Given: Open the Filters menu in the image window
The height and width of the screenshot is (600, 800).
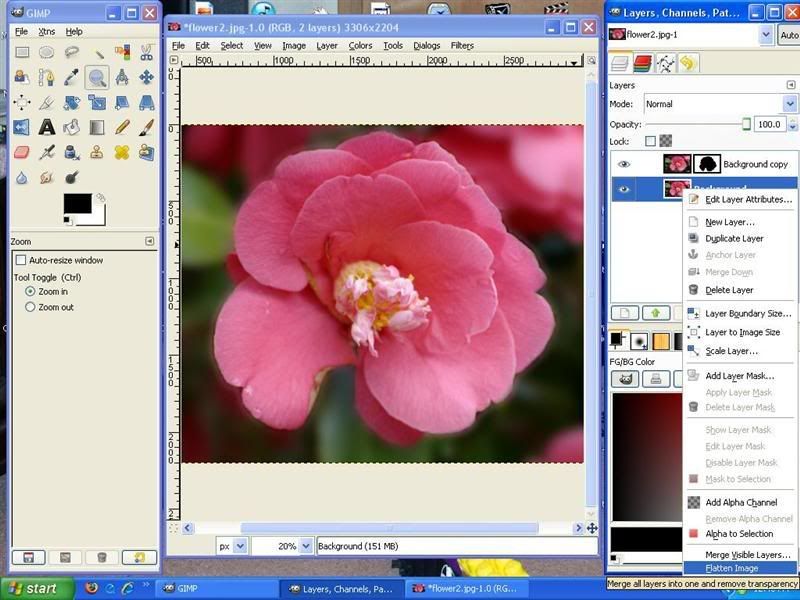Looking at the screenshot, I should tap(462, 45).
